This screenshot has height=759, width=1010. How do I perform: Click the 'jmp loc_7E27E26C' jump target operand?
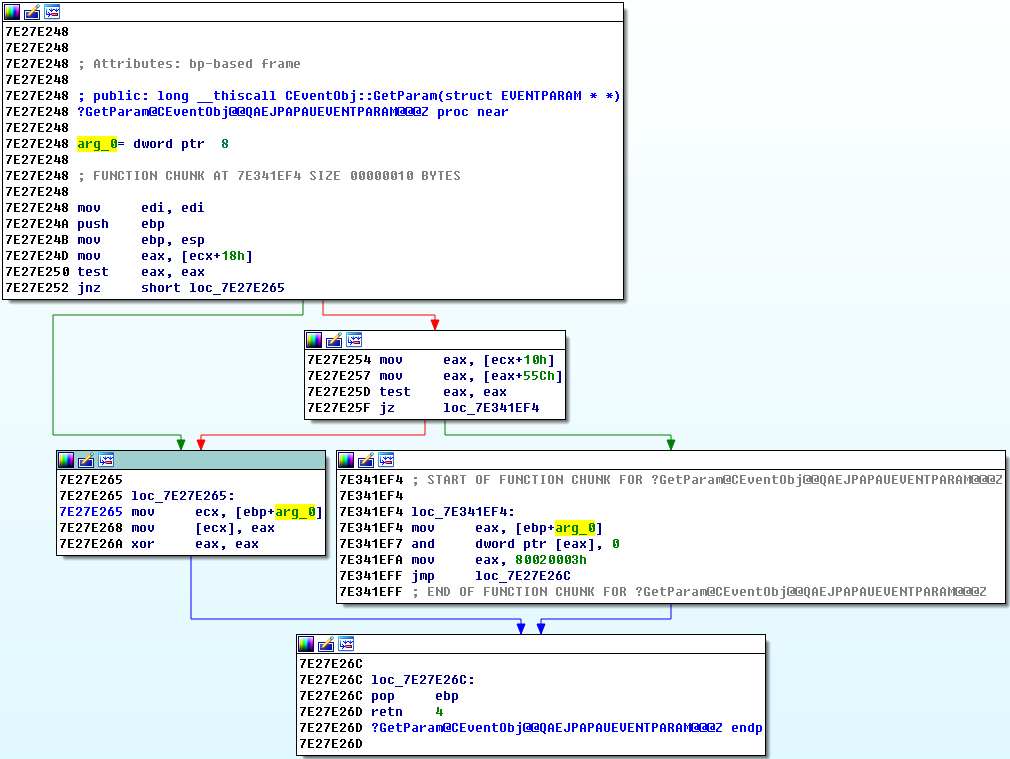tap(522, 576)
